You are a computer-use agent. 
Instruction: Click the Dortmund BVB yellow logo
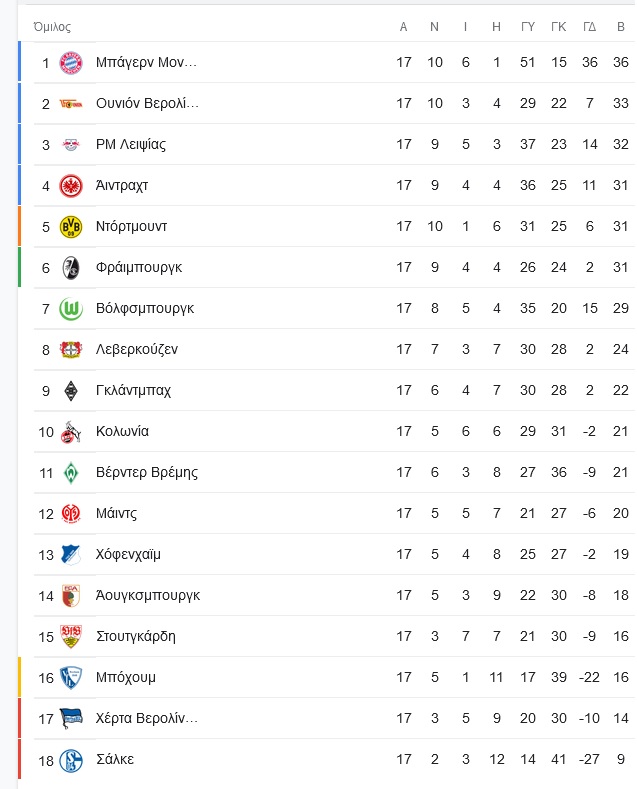tap(71, 226)
